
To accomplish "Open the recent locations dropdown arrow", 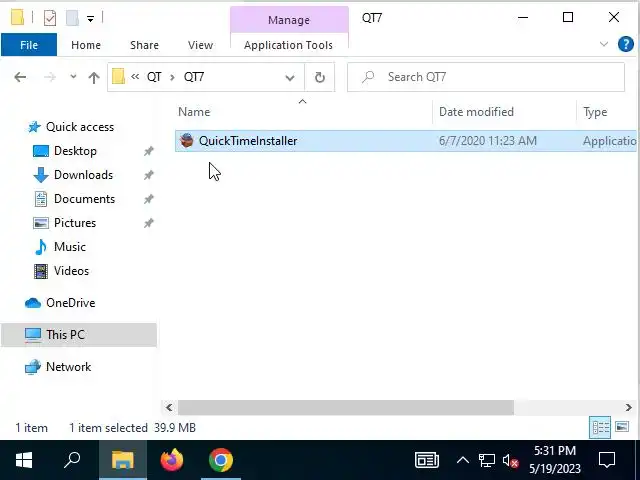I will pos(73,76).
